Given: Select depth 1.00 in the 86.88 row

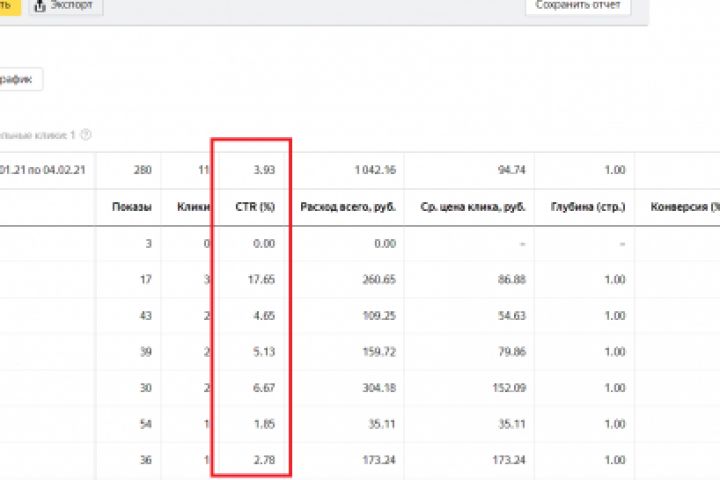Looking at the screenshot, I should click(x=615, y=279).
